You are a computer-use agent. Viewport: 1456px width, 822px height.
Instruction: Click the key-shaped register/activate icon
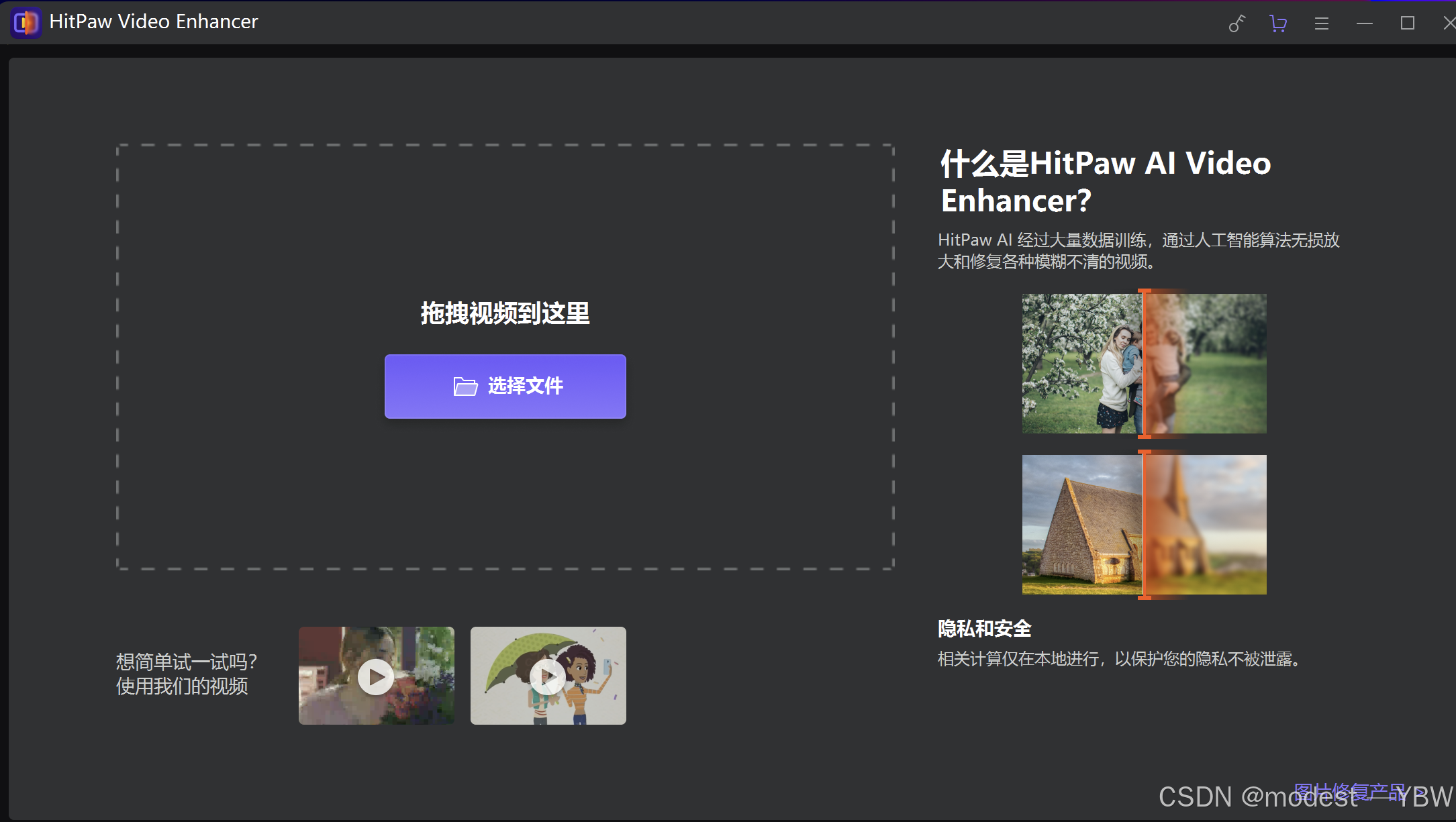click(x=1236, y=23)
